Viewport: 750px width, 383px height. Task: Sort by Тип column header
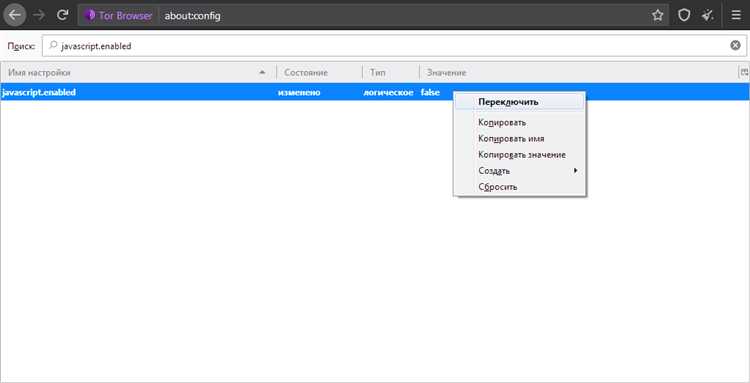[391, 73]
